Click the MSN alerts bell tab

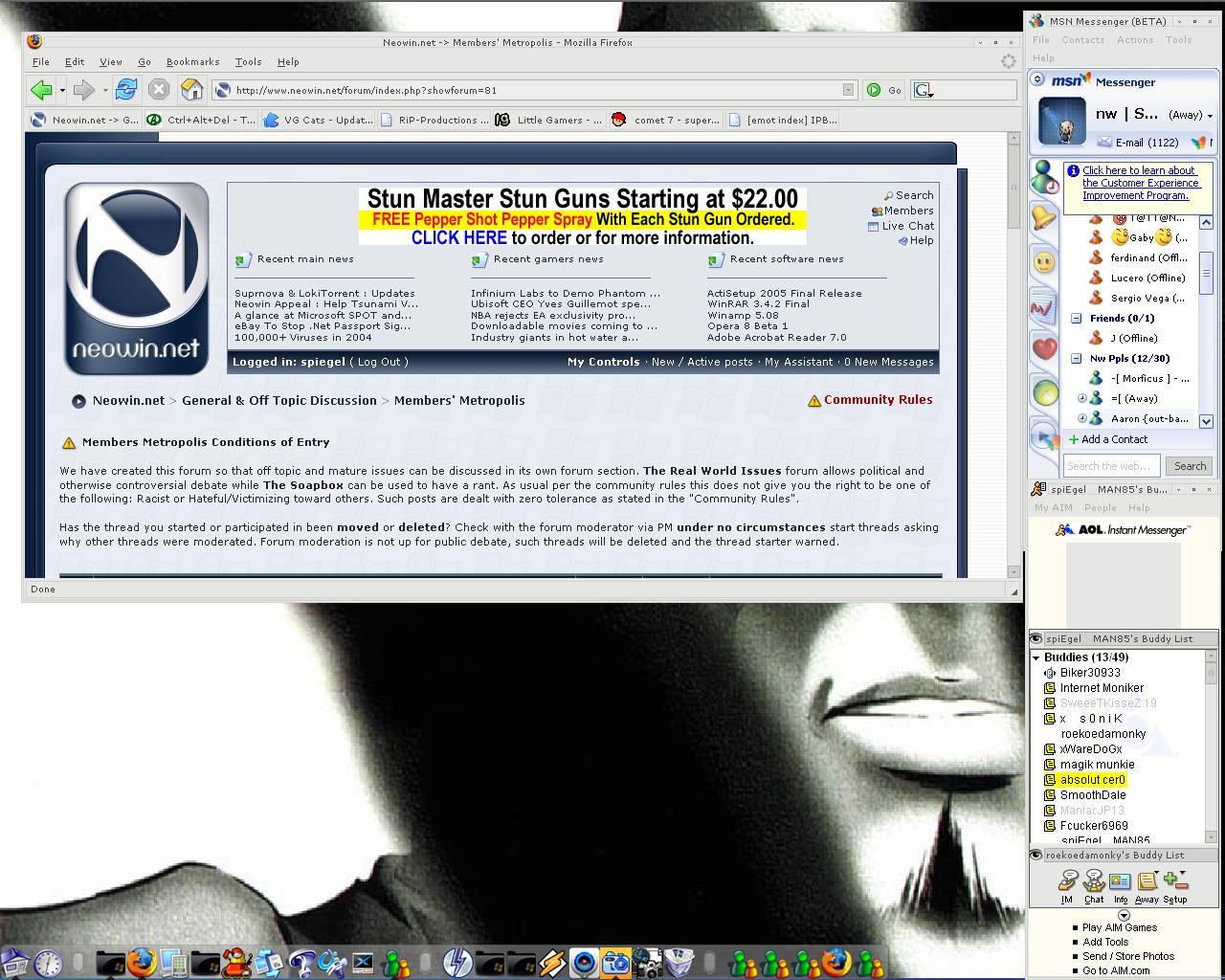[x=1044, y=218]
